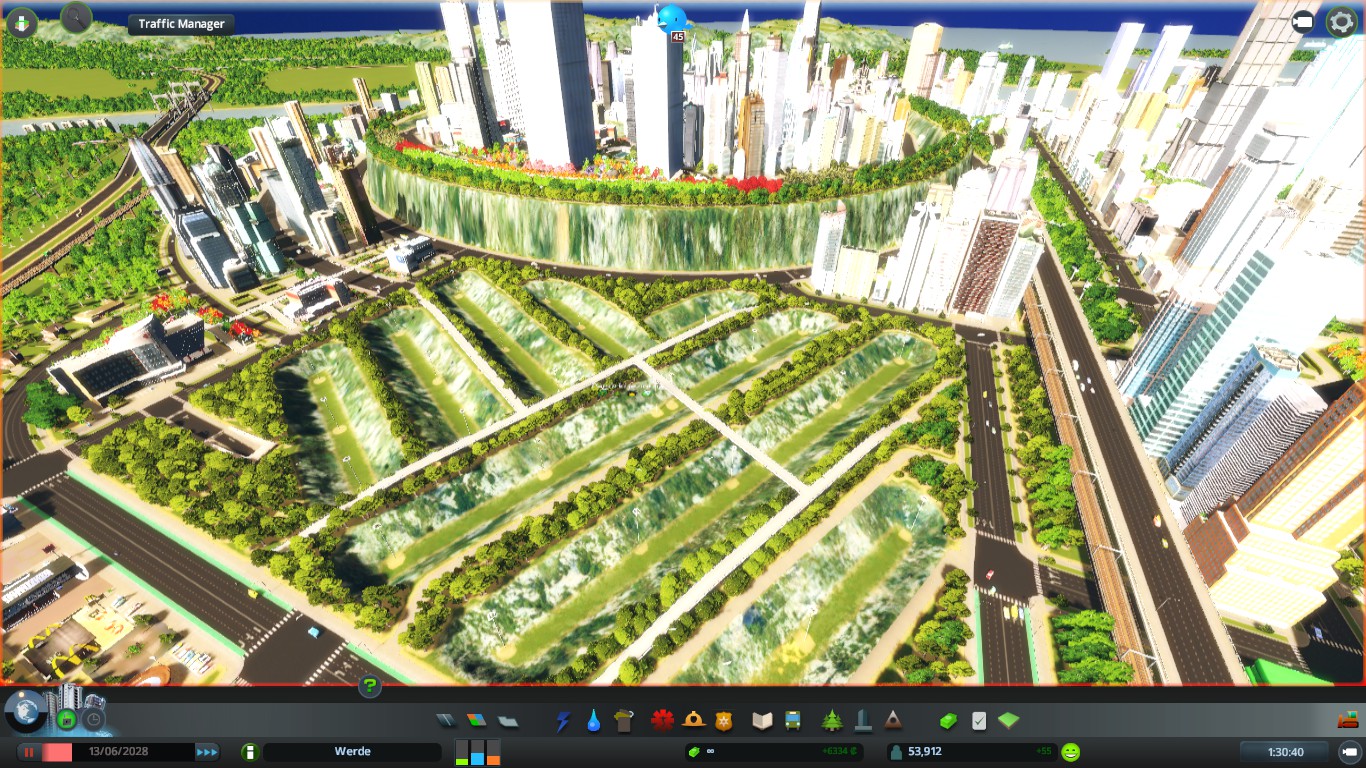The height and width of the screenshot is (768, 1366).
Task: Open the Zoning tool
Action: (477, 720)
